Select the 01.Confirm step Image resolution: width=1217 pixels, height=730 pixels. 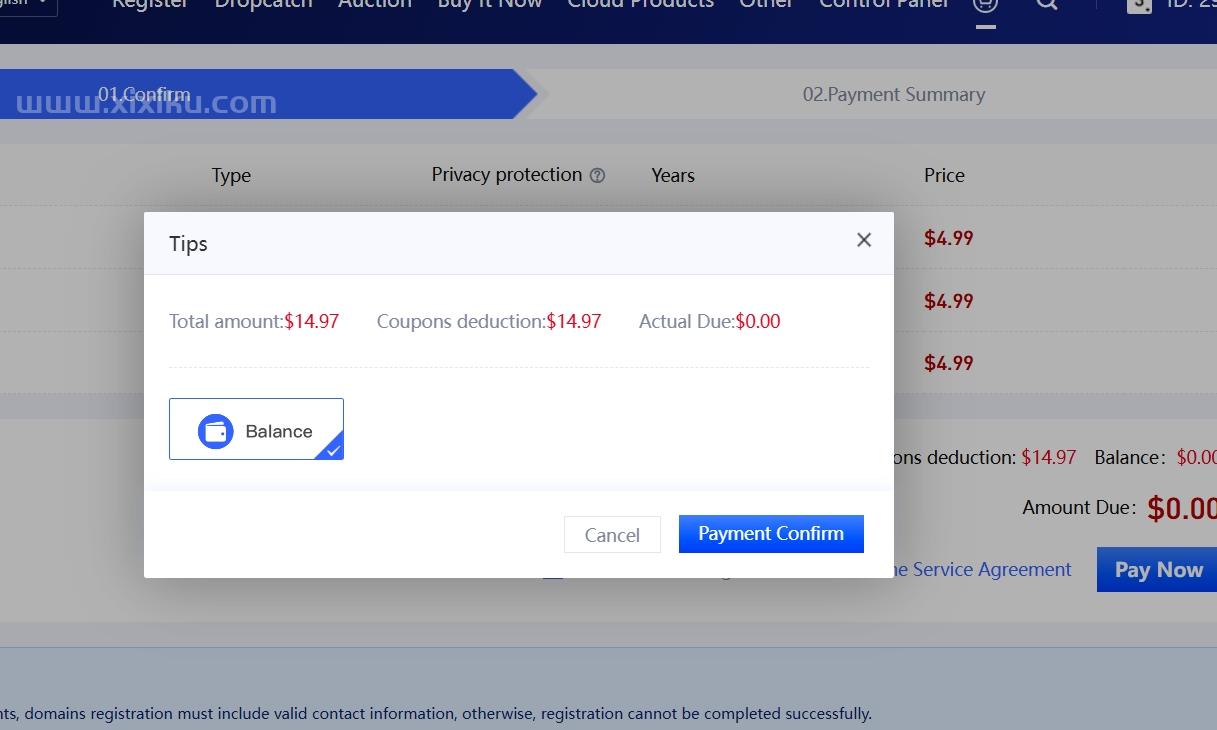tap(144, 94)
